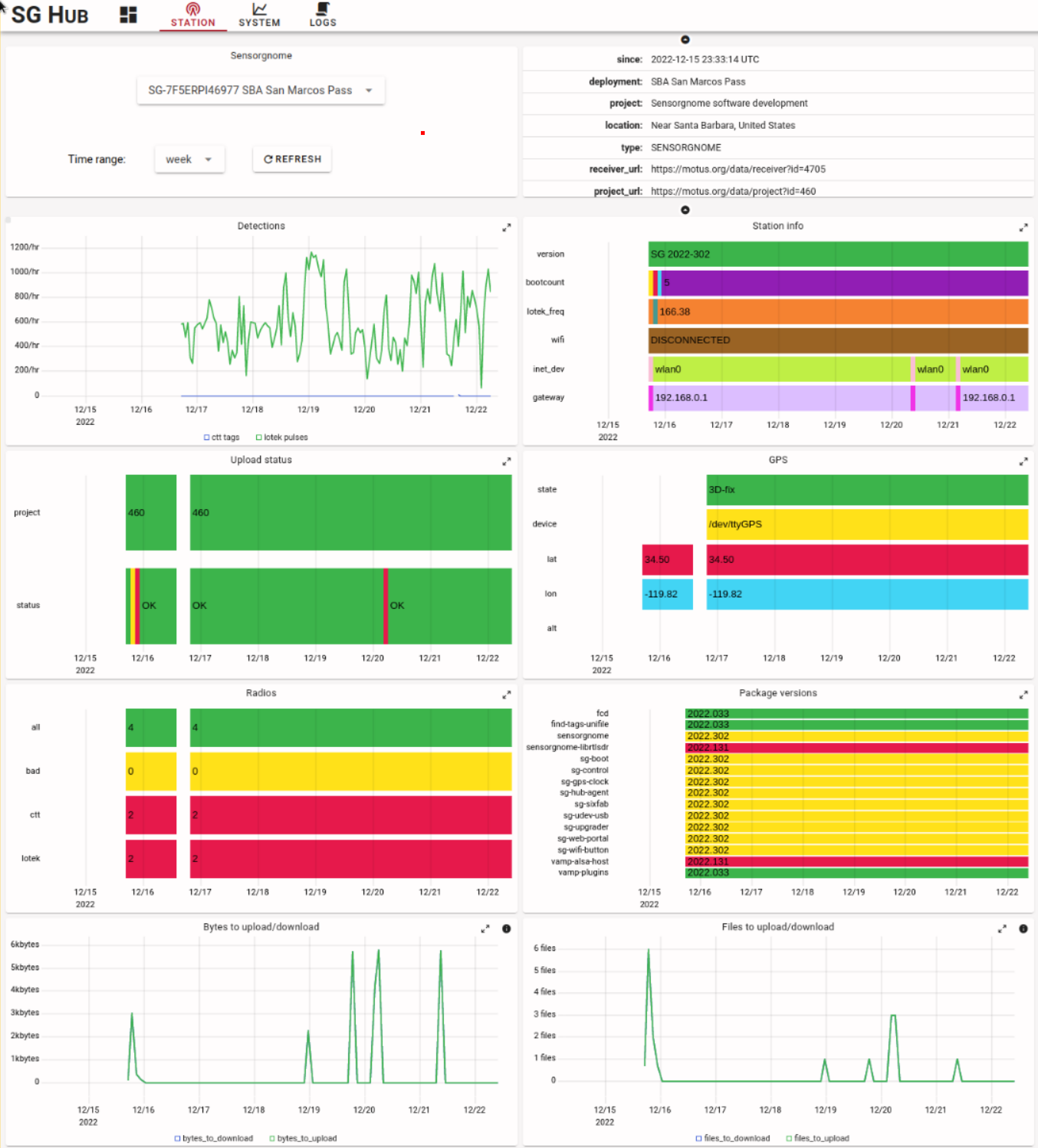
Task: Open the LOGS section
Action: tap(323, 14)
